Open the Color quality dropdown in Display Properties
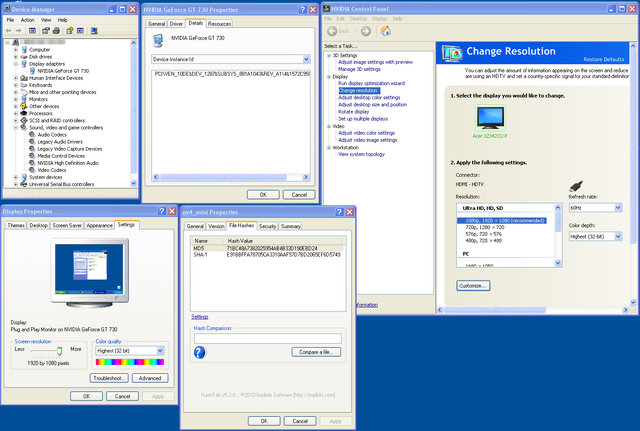The width and height of the screenshot is (640, 431). tap(160, 351)
